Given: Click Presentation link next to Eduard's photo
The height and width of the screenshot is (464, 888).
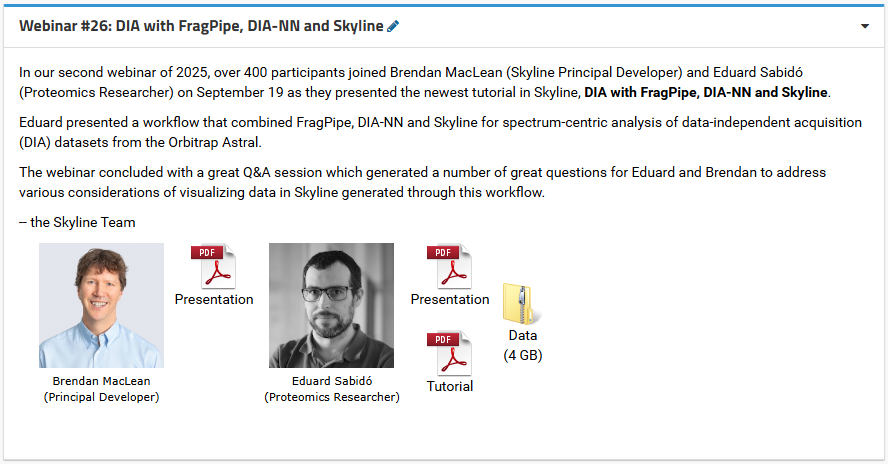Looking at the screenshot, I should click(x=450, y=299).
